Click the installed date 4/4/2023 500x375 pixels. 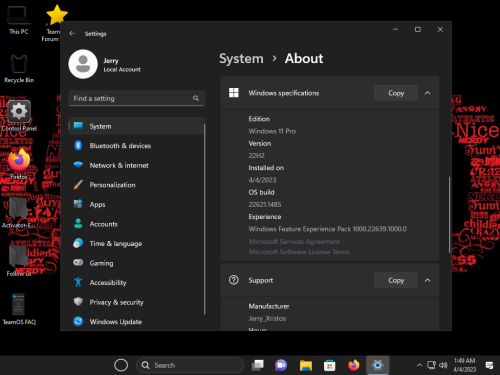pos(262,180)
